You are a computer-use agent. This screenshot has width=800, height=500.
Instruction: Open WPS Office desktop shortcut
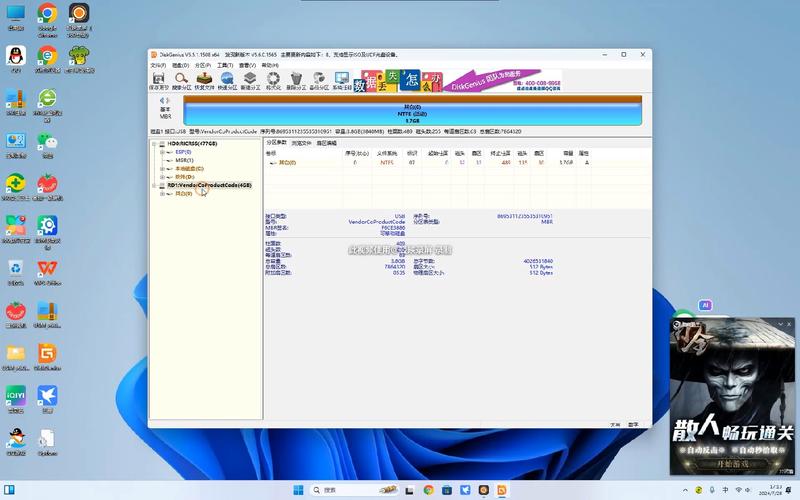pyautogui.click(x=47, y=272)
